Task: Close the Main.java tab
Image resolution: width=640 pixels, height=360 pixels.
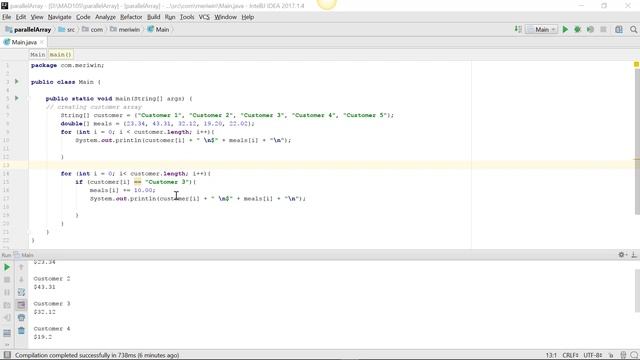Action: tap(42, 42)
